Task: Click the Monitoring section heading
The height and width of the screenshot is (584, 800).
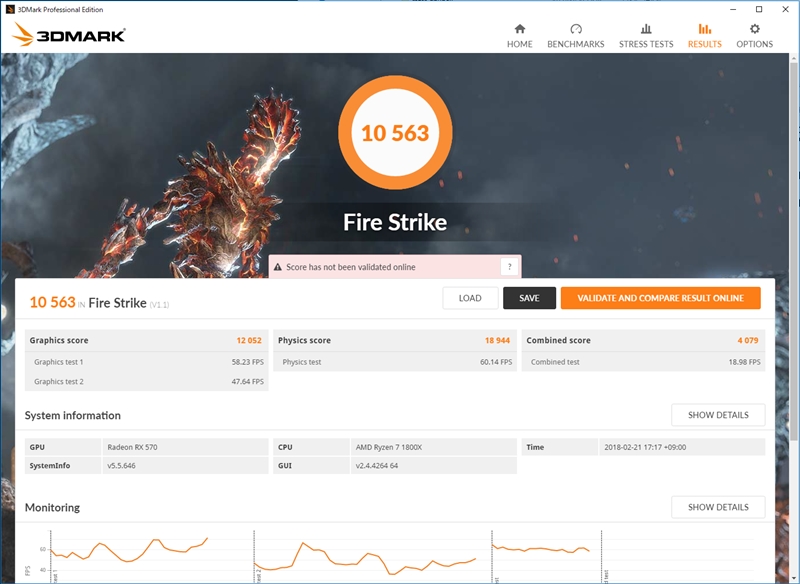Action: coord(53,507)
